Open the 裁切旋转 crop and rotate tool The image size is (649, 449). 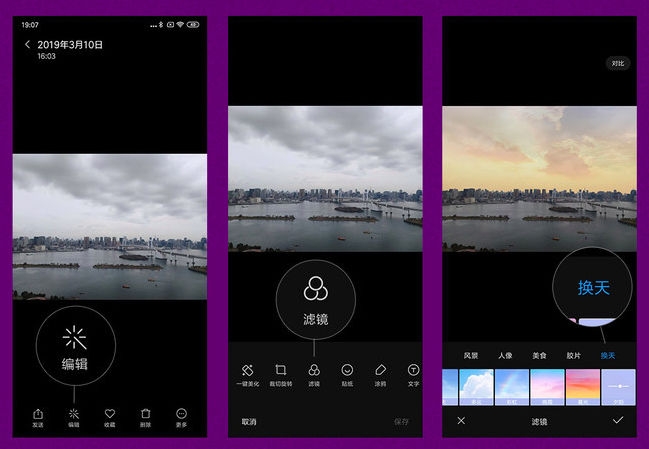(281, 375)
